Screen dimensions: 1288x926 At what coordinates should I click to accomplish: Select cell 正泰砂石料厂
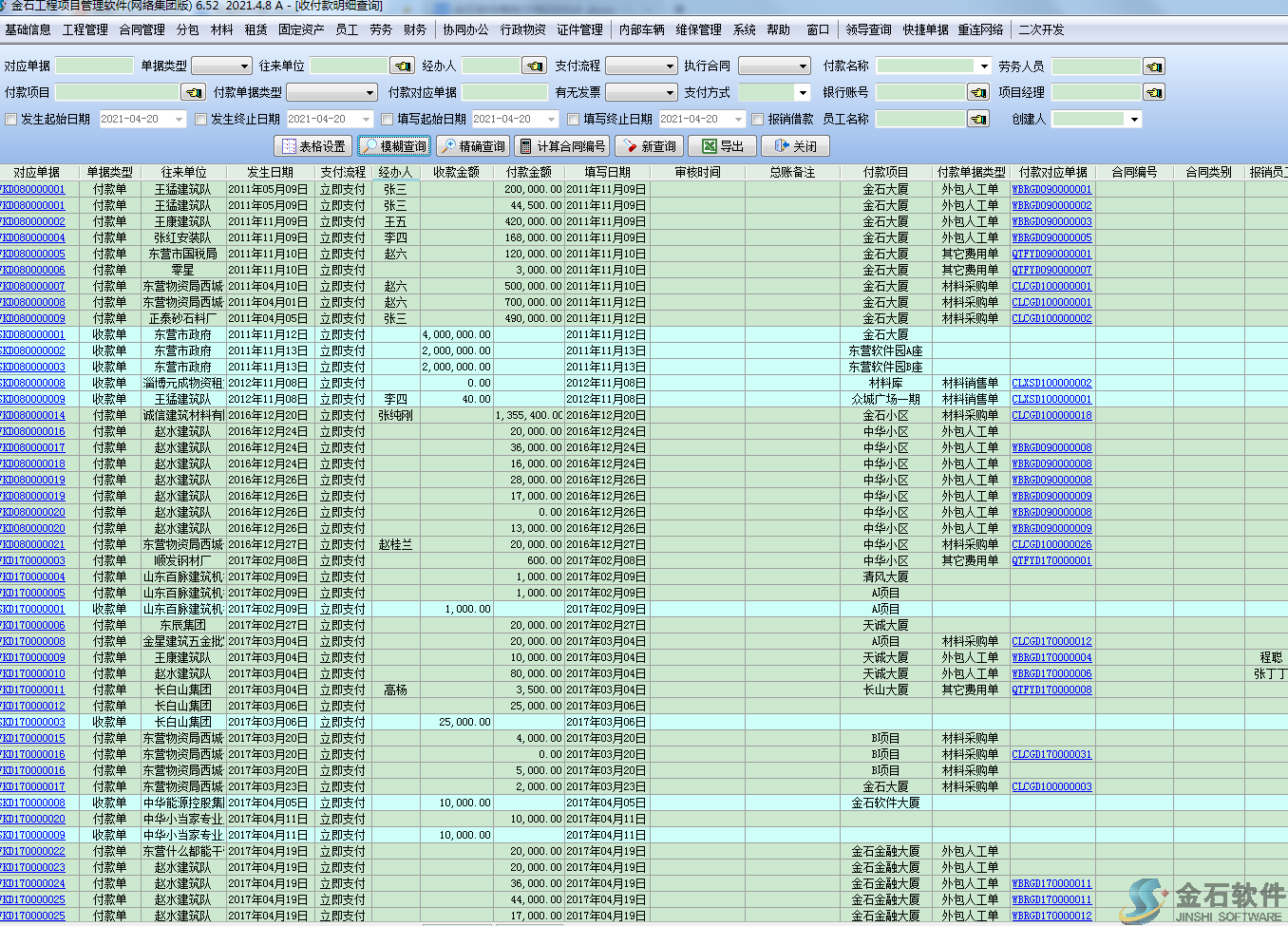[183, 318]
